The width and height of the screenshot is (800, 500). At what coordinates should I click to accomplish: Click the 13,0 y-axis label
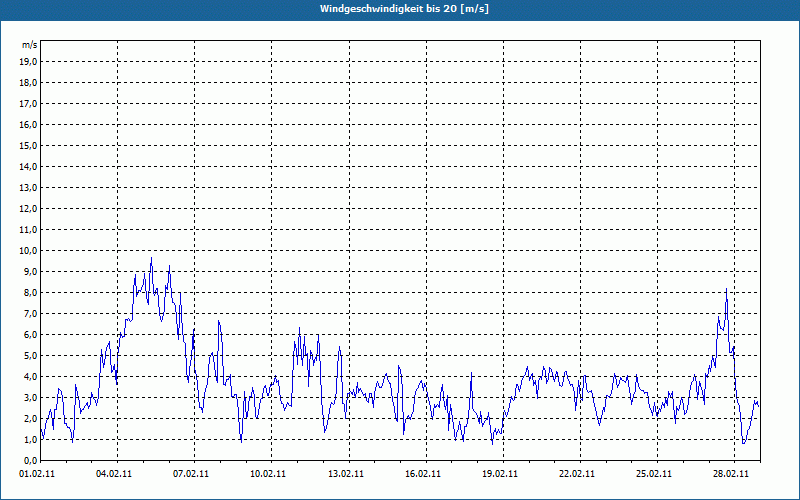[29, 187]
